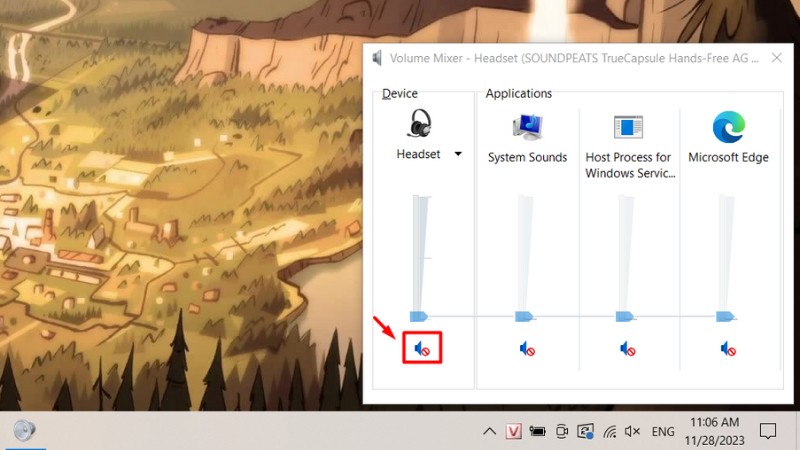Viewport: 800px width, 450px height.
Task: Toggle mute for Host Process for Windows Services
Action: click(x=628, y=349)
